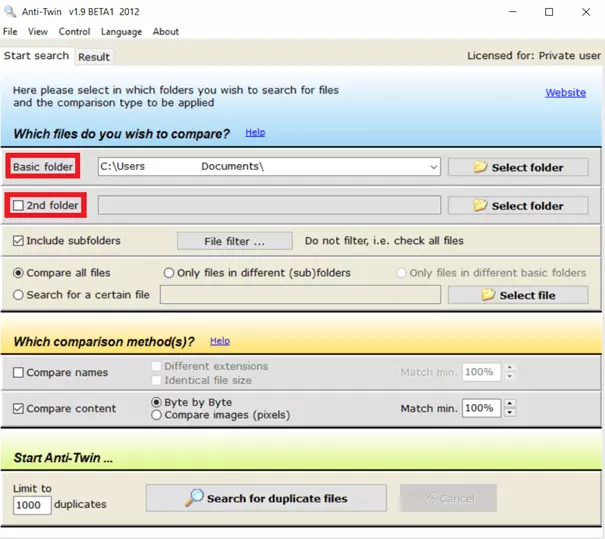
Task: Select Search for a certain file option
Action: pos(18,295)
